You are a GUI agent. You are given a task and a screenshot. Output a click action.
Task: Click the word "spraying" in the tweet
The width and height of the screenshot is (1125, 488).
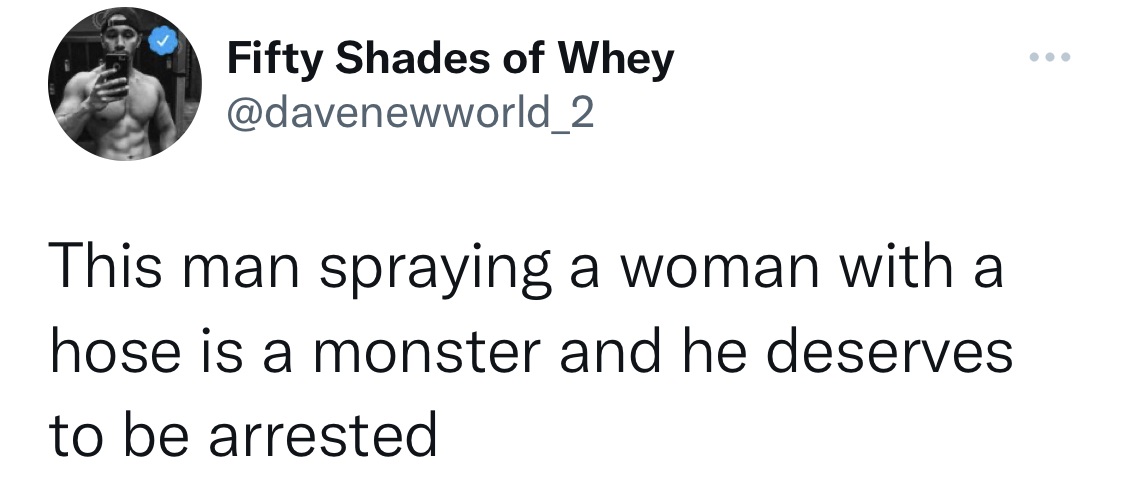click(436, 271)
